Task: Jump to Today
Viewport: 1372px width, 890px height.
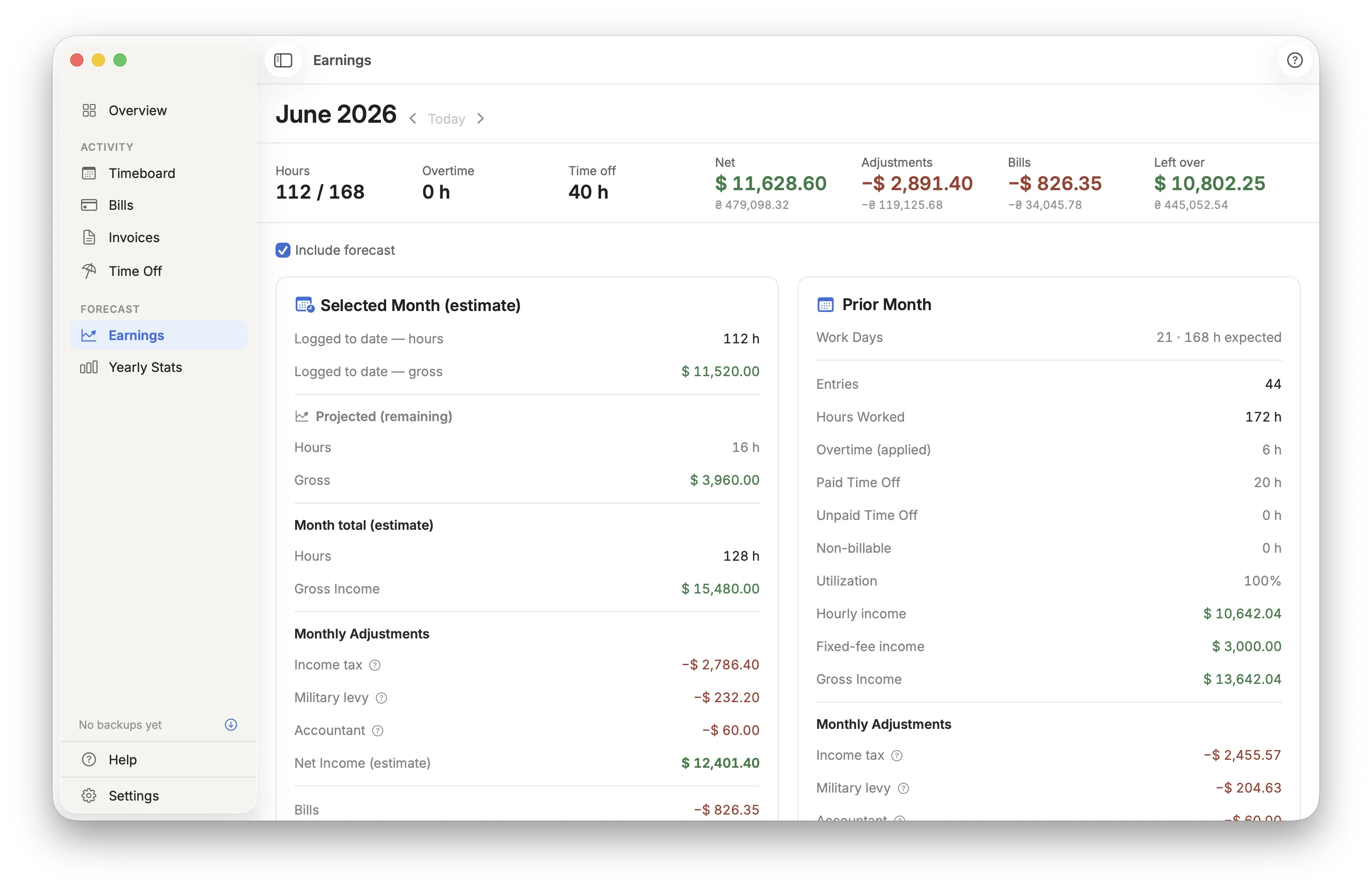Action: click(446, 119)
